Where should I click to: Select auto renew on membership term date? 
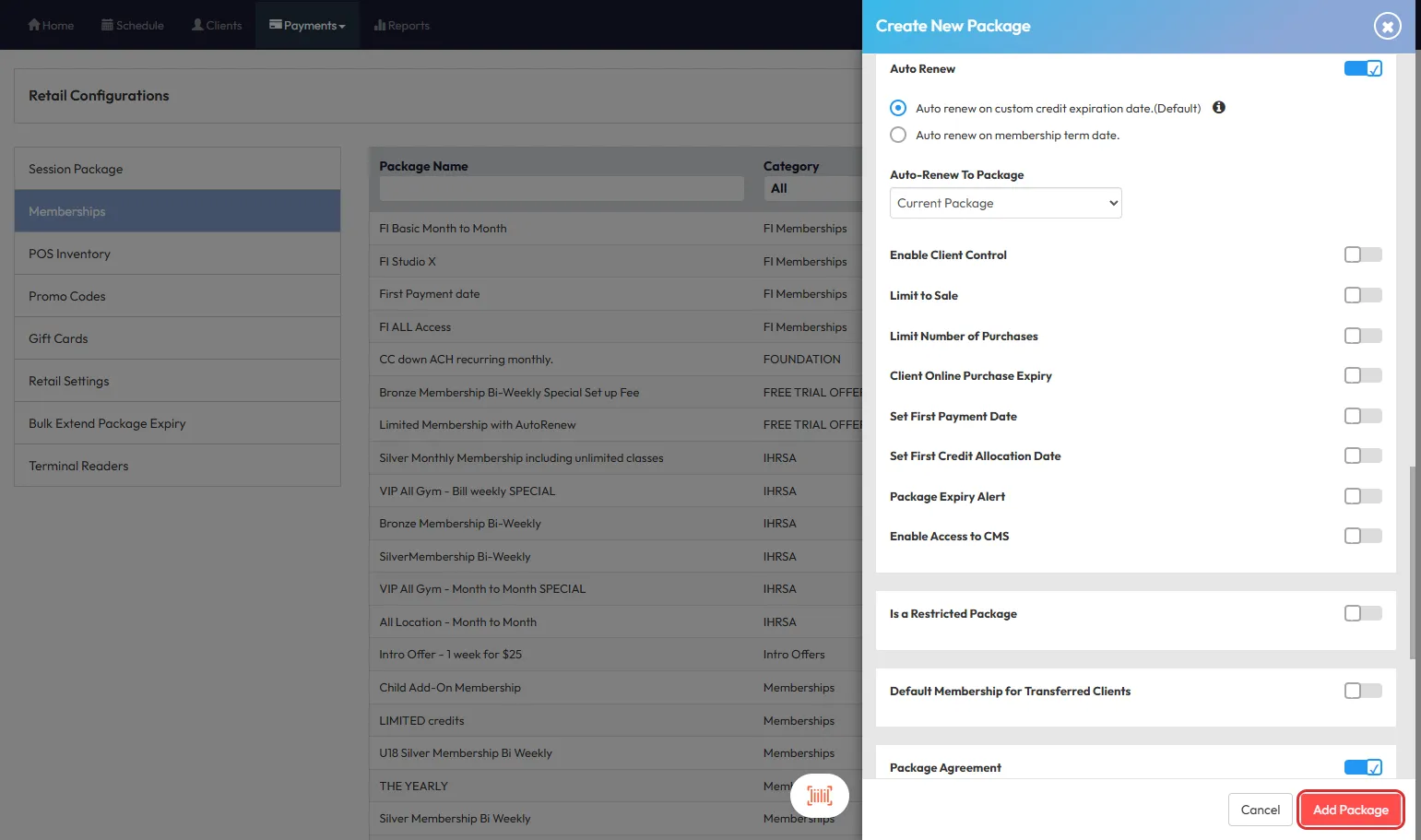[898, 136]
